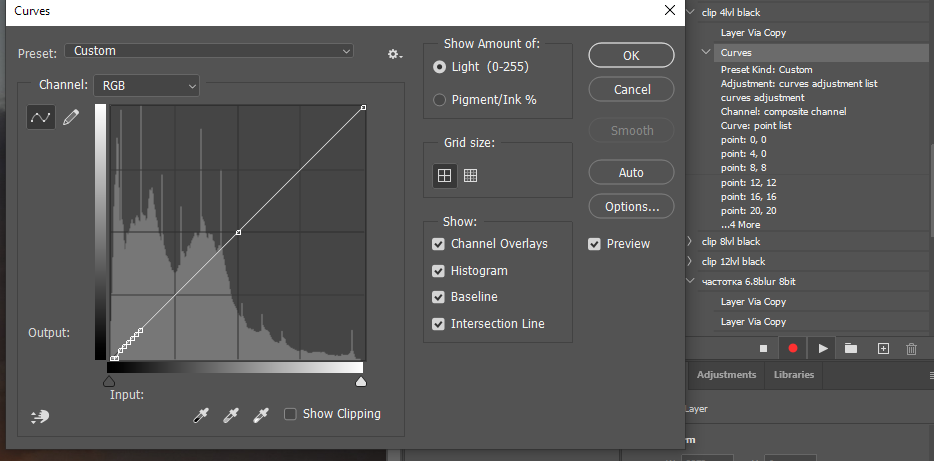Screen dimensions: 934x461
Task: Start recording the action
Action: [x=793, y=348]
